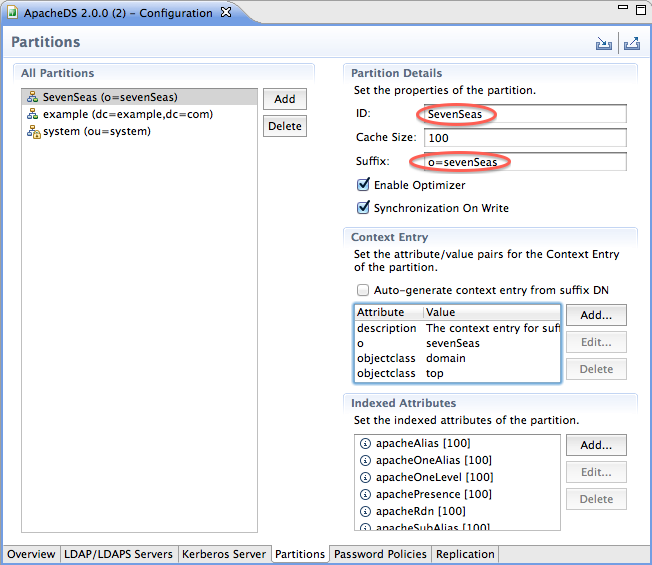Click the import configuration icon

coord(602,43)
